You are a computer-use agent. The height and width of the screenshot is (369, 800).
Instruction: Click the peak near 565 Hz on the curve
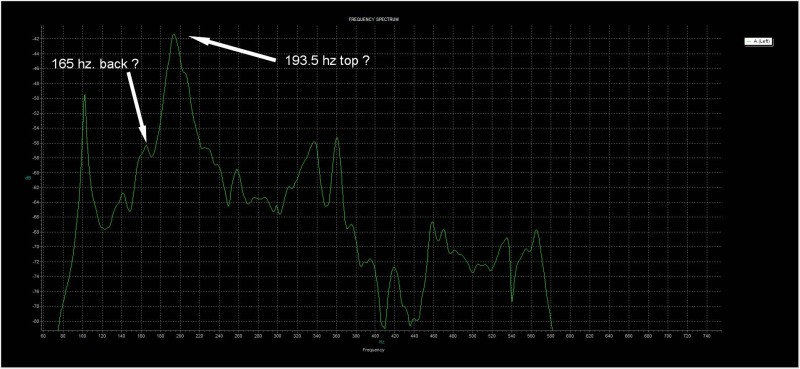tap(536, 231)
